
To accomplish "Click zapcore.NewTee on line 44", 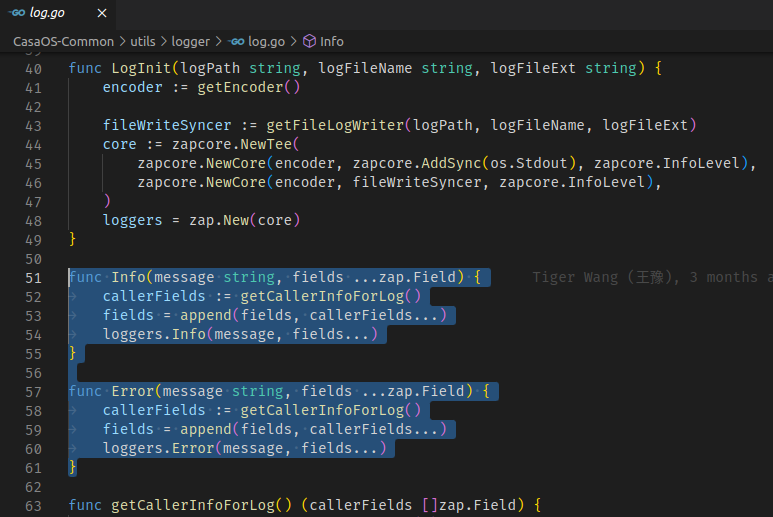I will click(x=232, y=144).
